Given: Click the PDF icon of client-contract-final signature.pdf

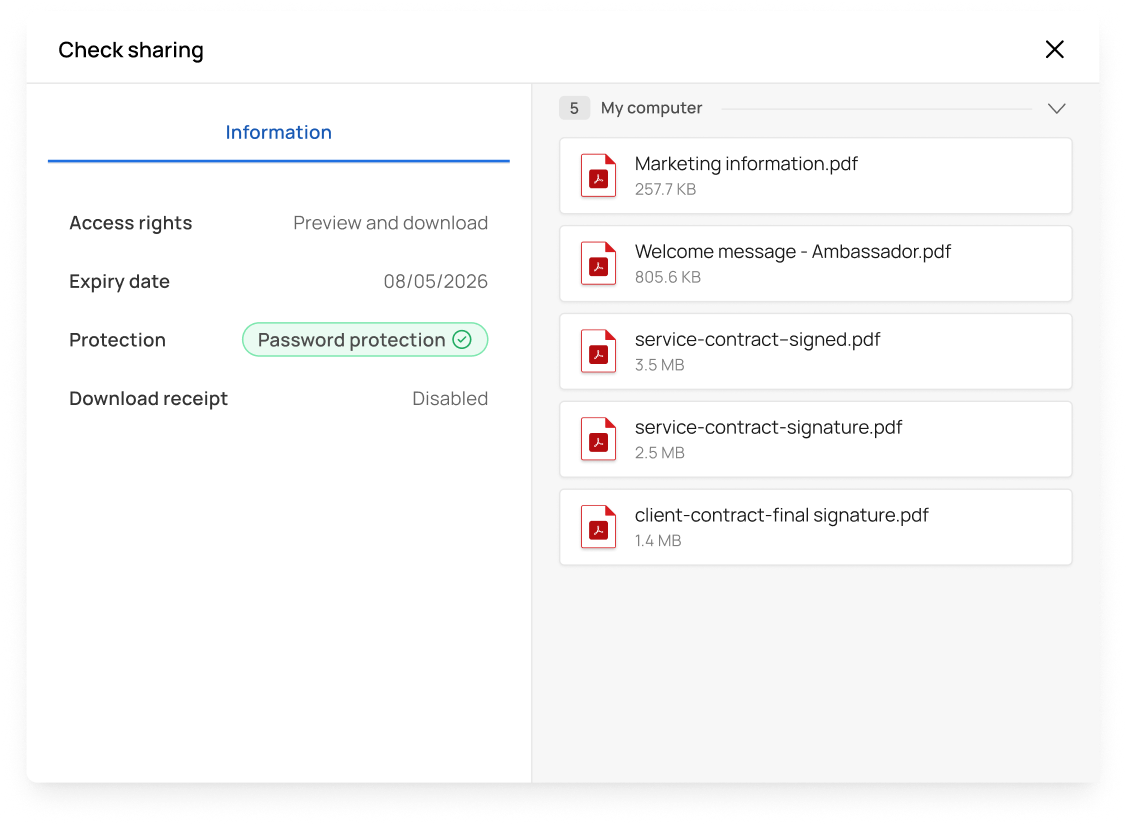Looking at the screenshot, I should click(x=598, y=526).
